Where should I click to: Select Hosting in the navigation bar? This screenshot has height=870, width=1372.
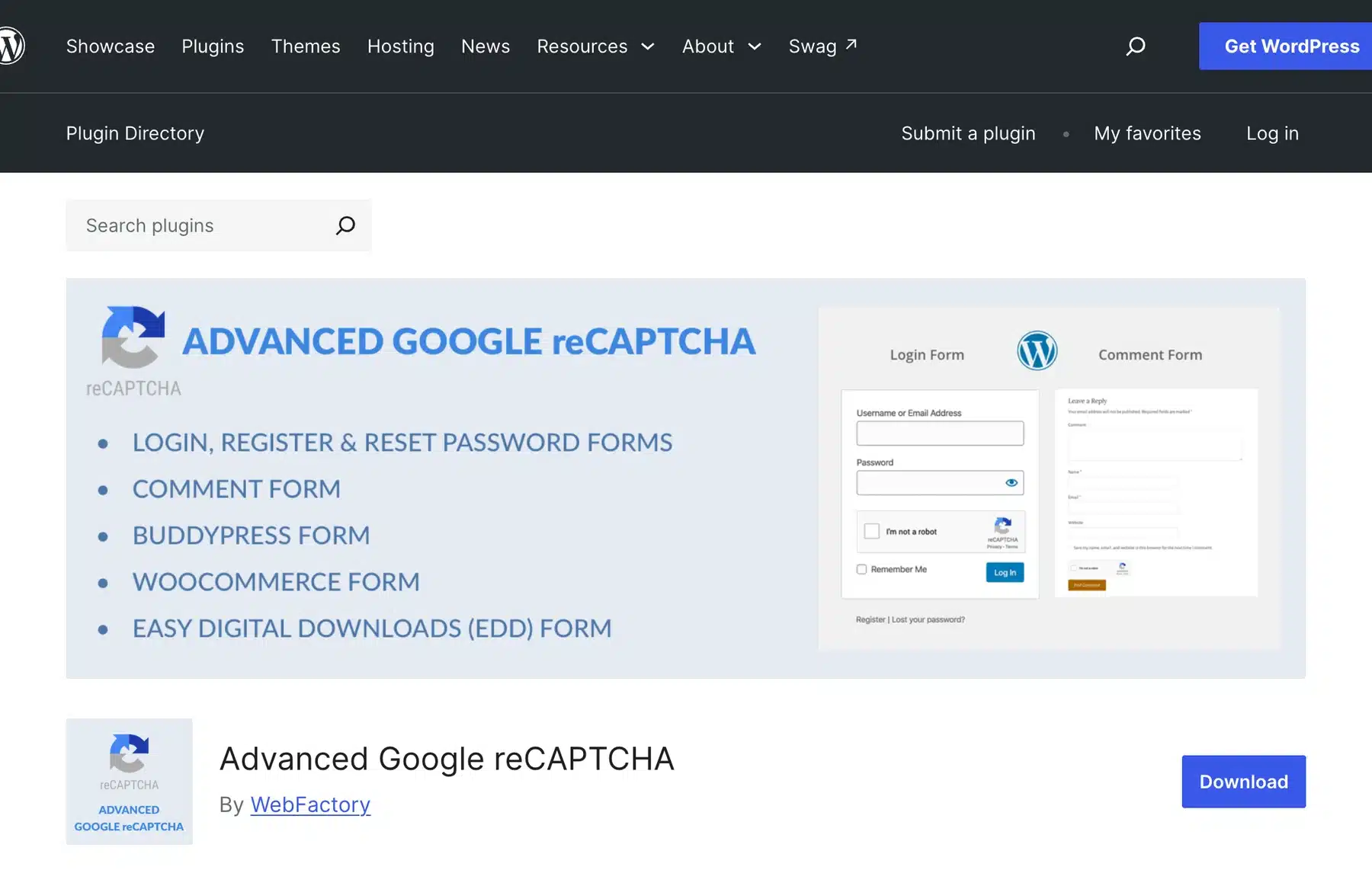[401, 46]
